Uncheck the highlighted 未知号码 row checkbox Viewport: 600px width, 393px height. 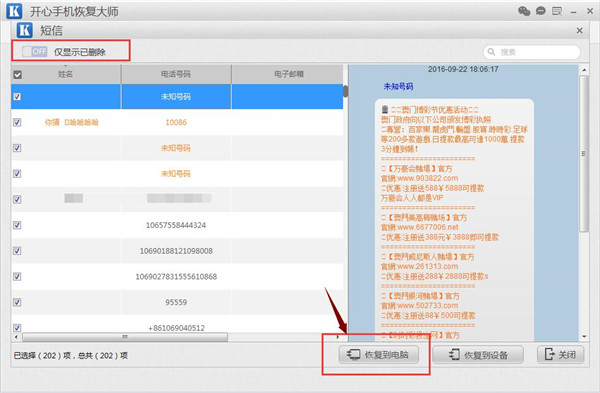[17, 96]
